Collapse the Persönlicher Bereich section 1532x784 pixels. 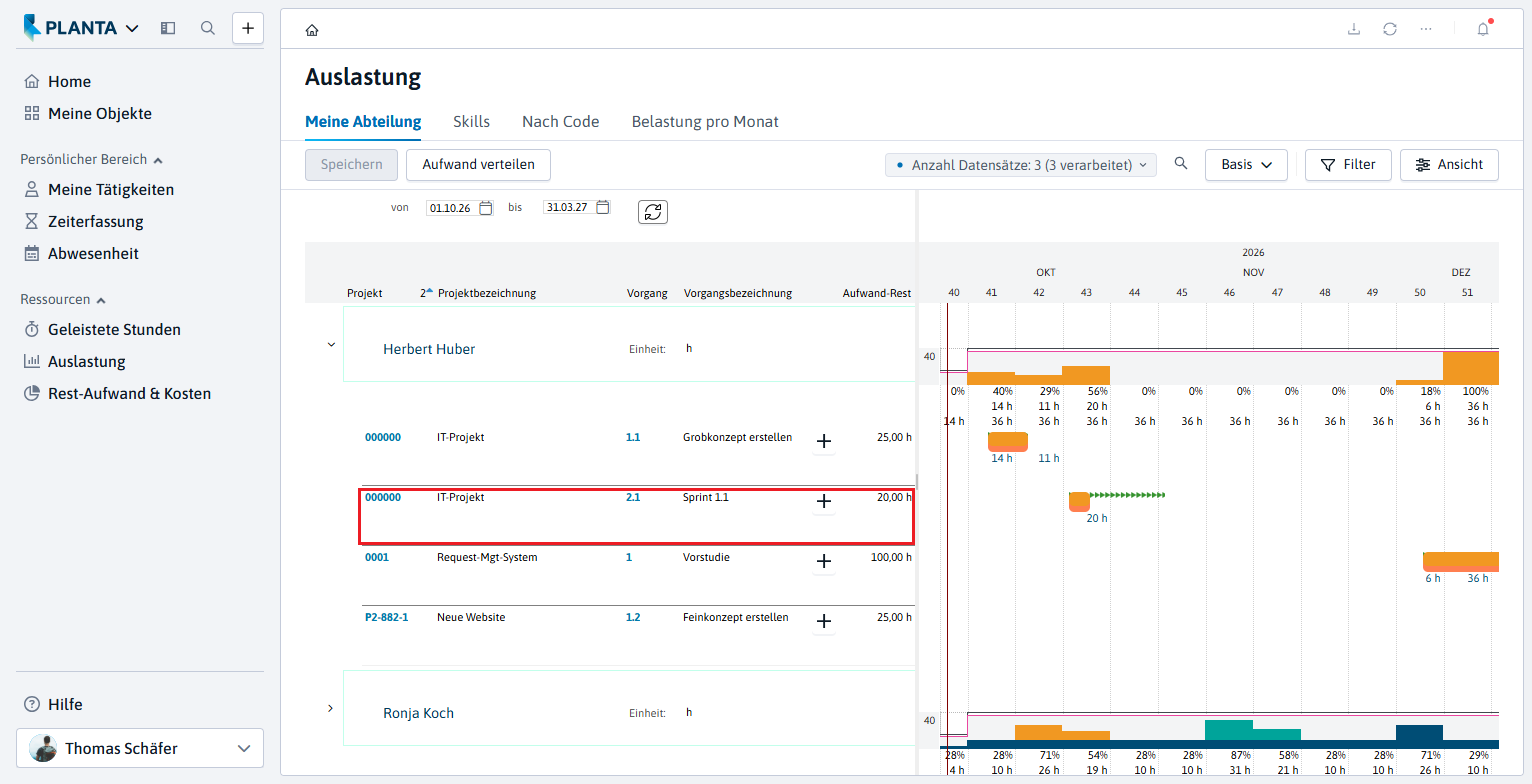pyautogui.click(x=92, y=159)
